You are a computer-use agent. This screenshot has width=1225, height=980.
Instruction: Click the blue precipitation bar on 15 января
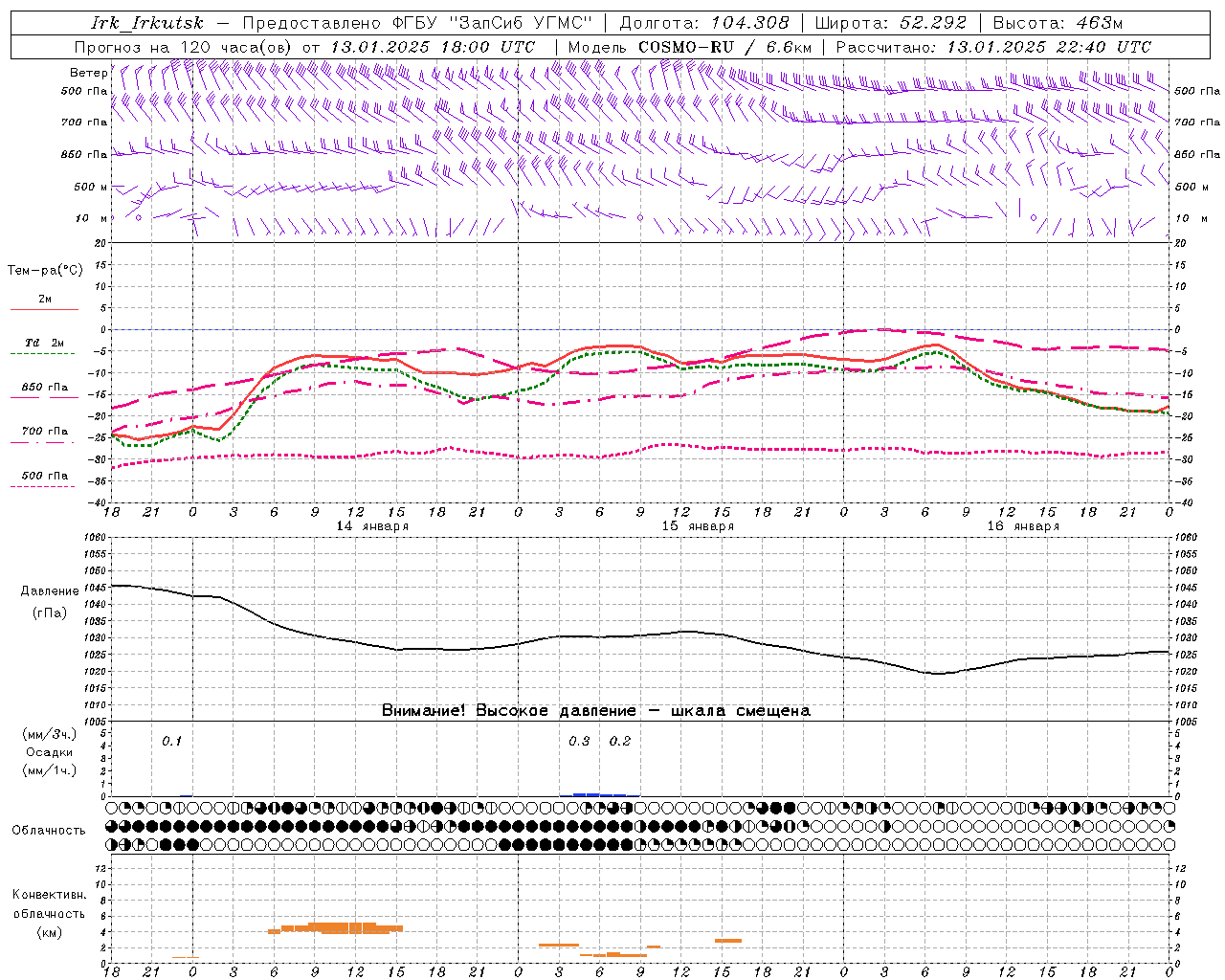(599, 794)
